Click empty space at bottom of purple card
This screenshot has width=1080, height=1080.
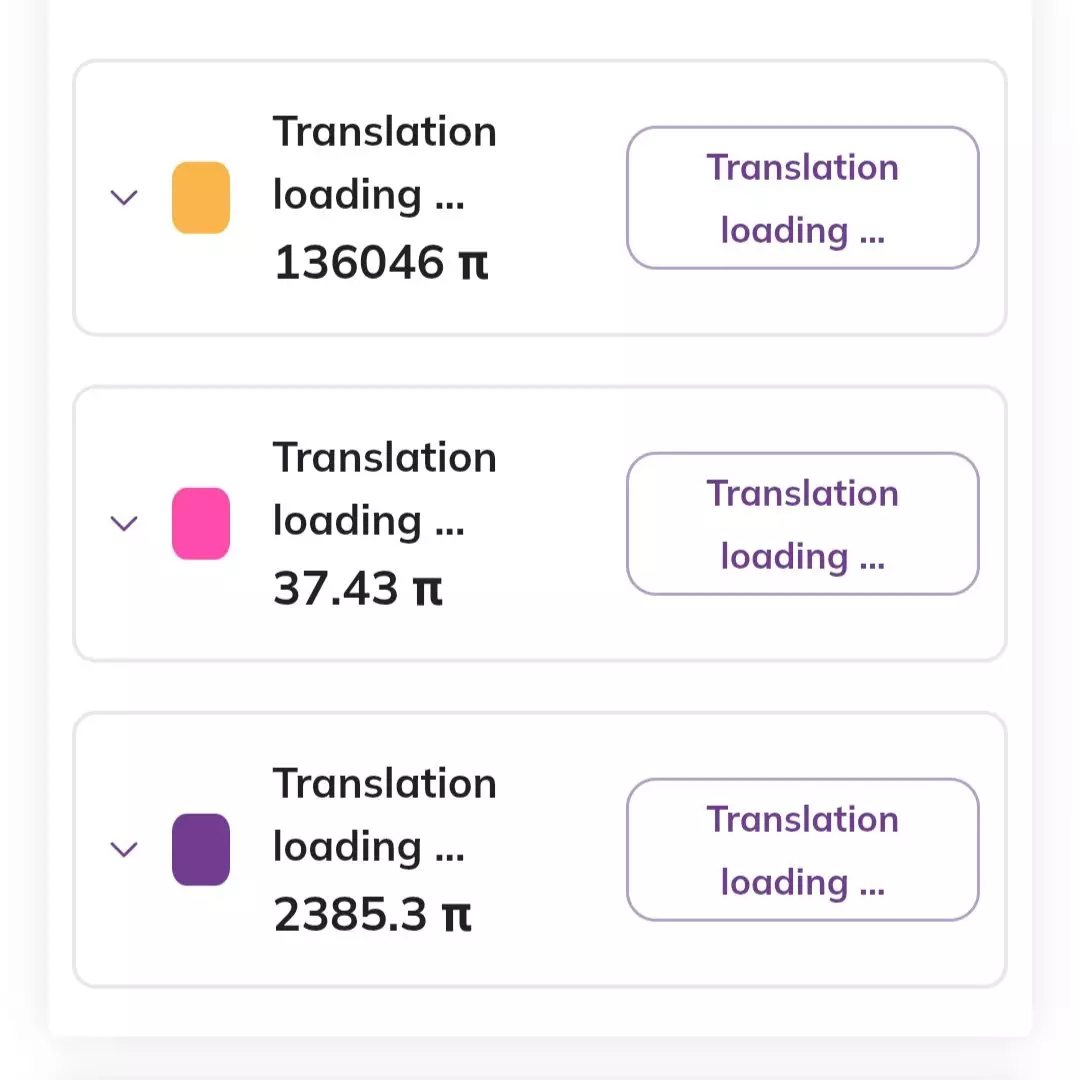pos(540,960)
